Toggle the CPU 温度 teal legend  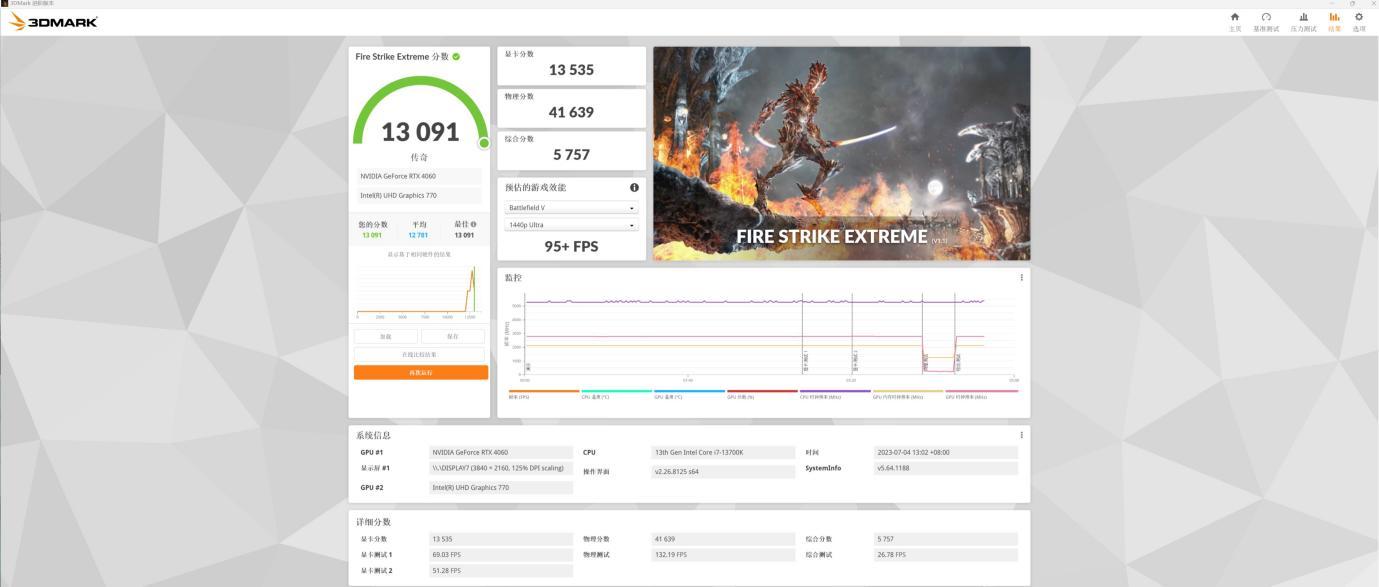(x=617, y=394)
